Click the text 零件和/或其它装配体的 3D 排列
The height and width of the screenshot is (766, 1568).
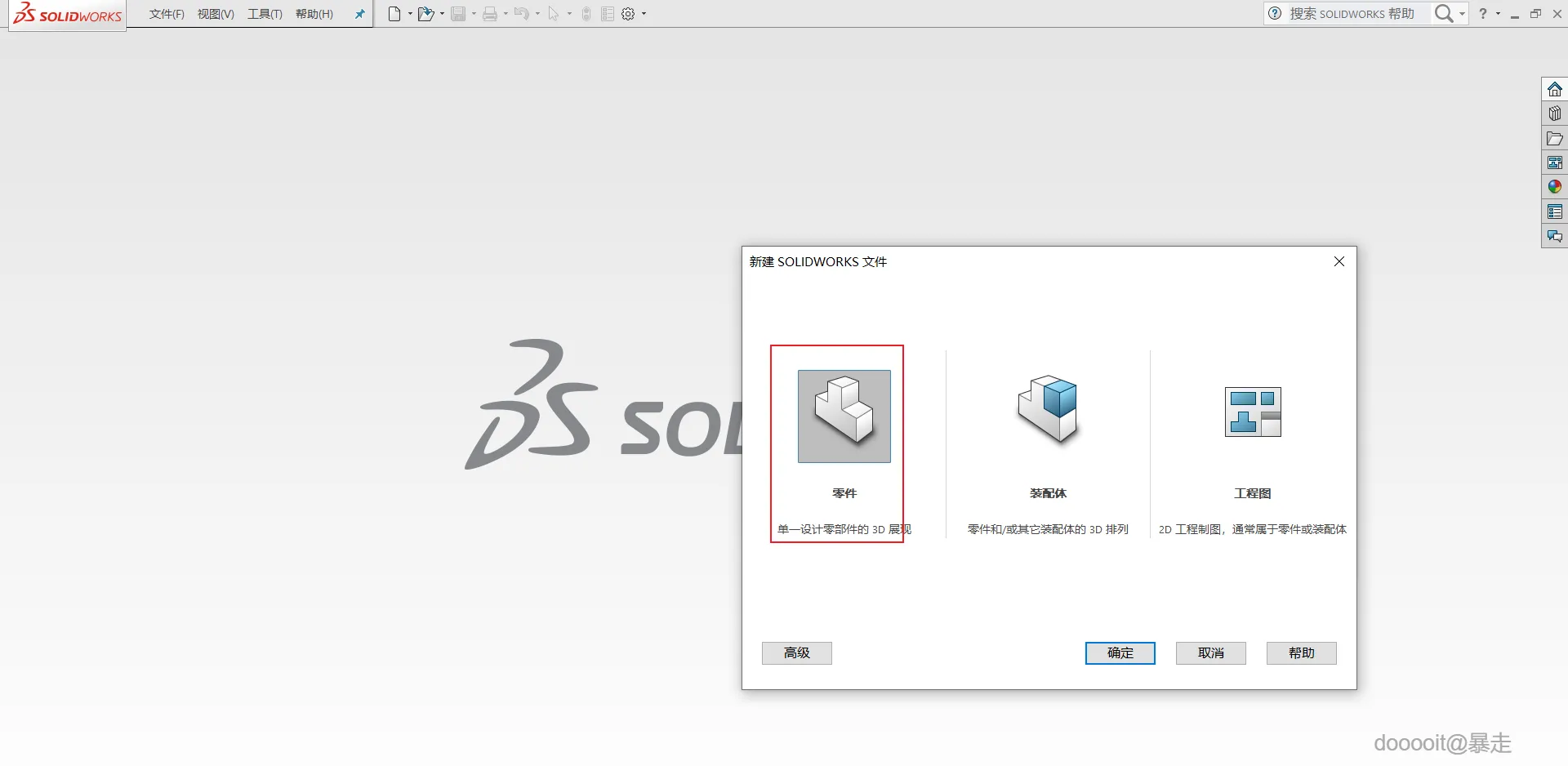(x=1048, y=529)
